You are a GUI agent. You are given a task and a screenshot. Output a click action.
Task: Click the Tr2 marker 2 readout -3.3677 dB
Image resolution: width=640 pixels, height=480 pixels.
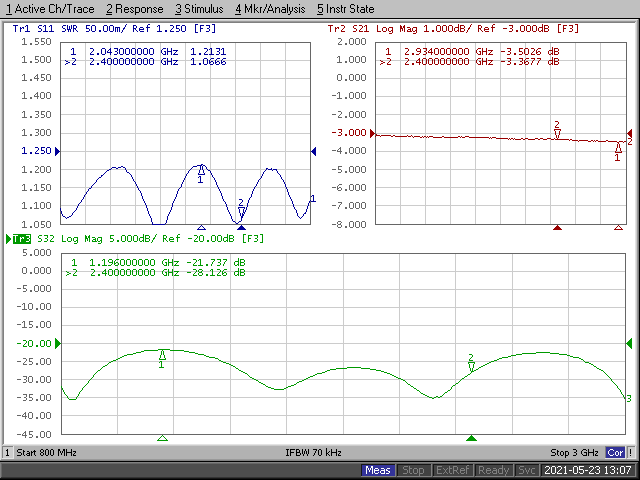point(530,62)
